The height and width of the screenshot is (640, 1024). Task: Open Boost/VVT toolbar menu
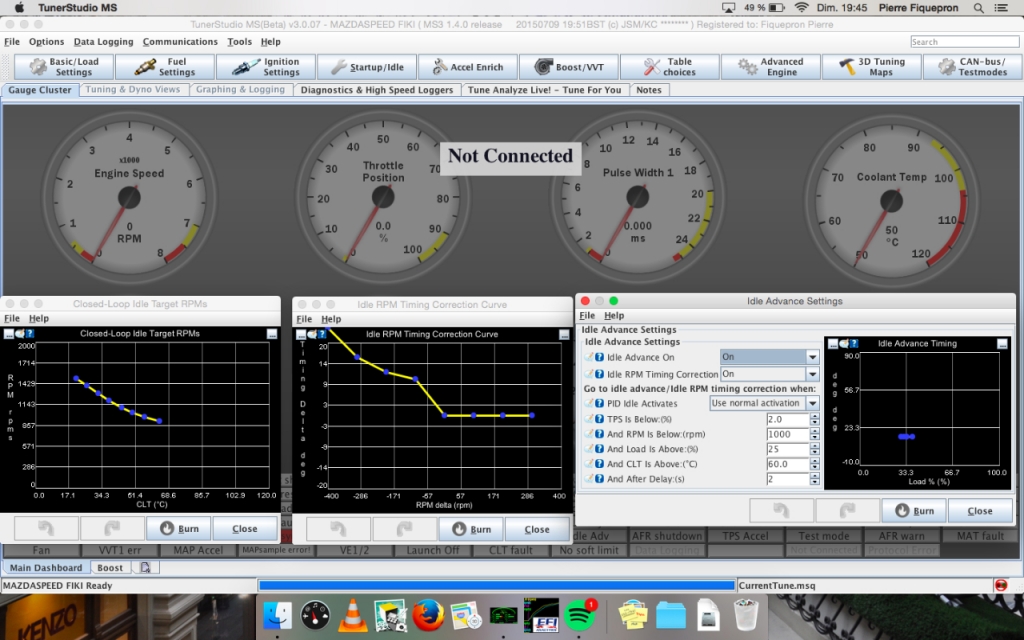(x=569, y=67)
